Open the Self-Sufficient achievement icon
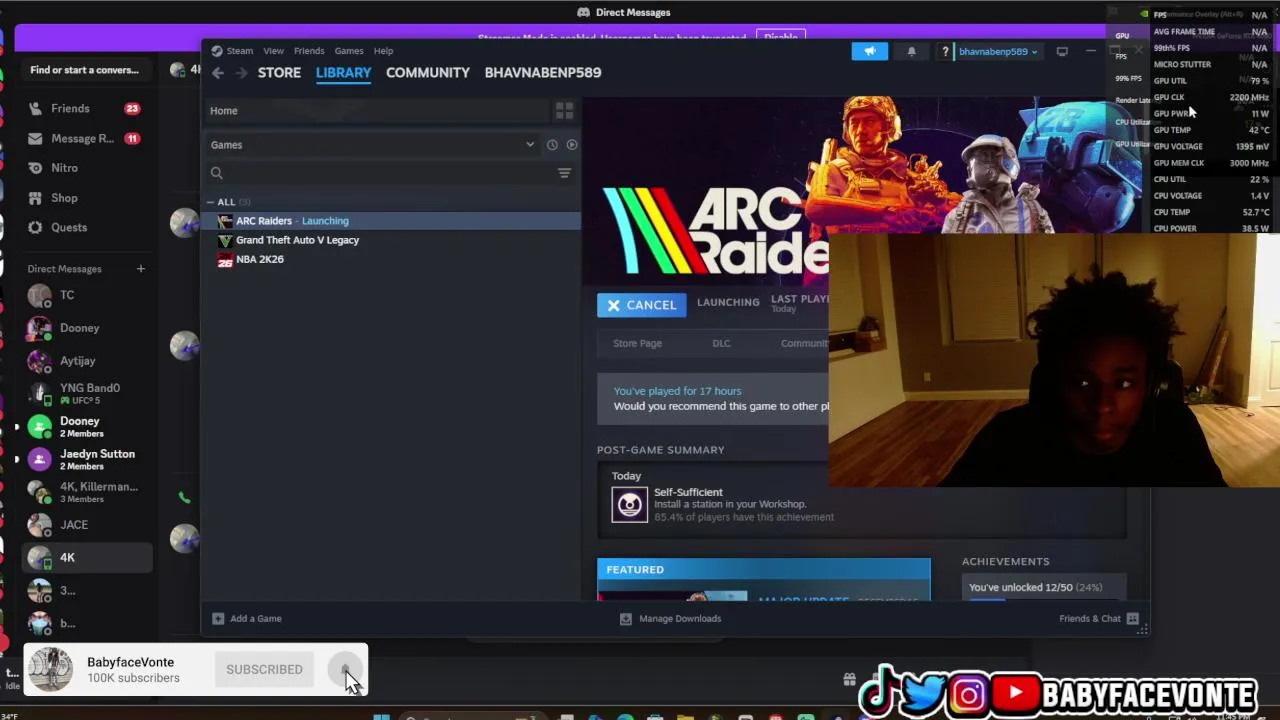The image size is (1280, 720). 630,505
